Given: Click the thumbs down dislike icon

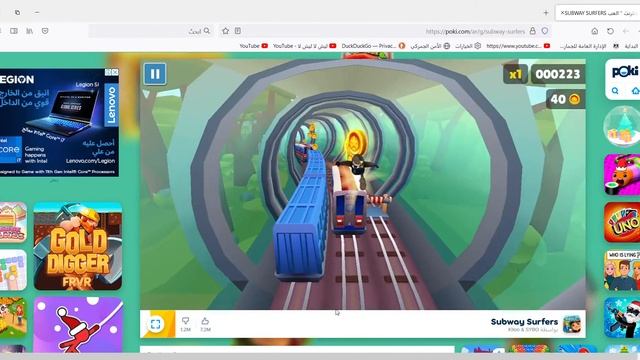Looking at the screenshot, I should (185, 321).
